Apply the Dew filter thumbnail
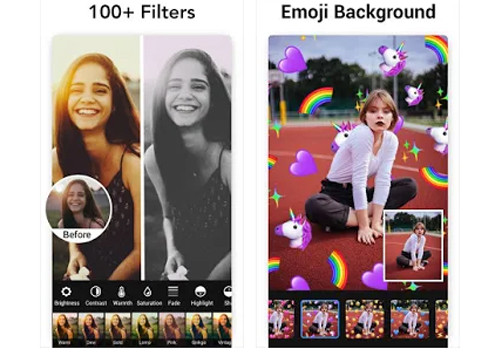The image size is (500, 360). click(x=91, y=329)
